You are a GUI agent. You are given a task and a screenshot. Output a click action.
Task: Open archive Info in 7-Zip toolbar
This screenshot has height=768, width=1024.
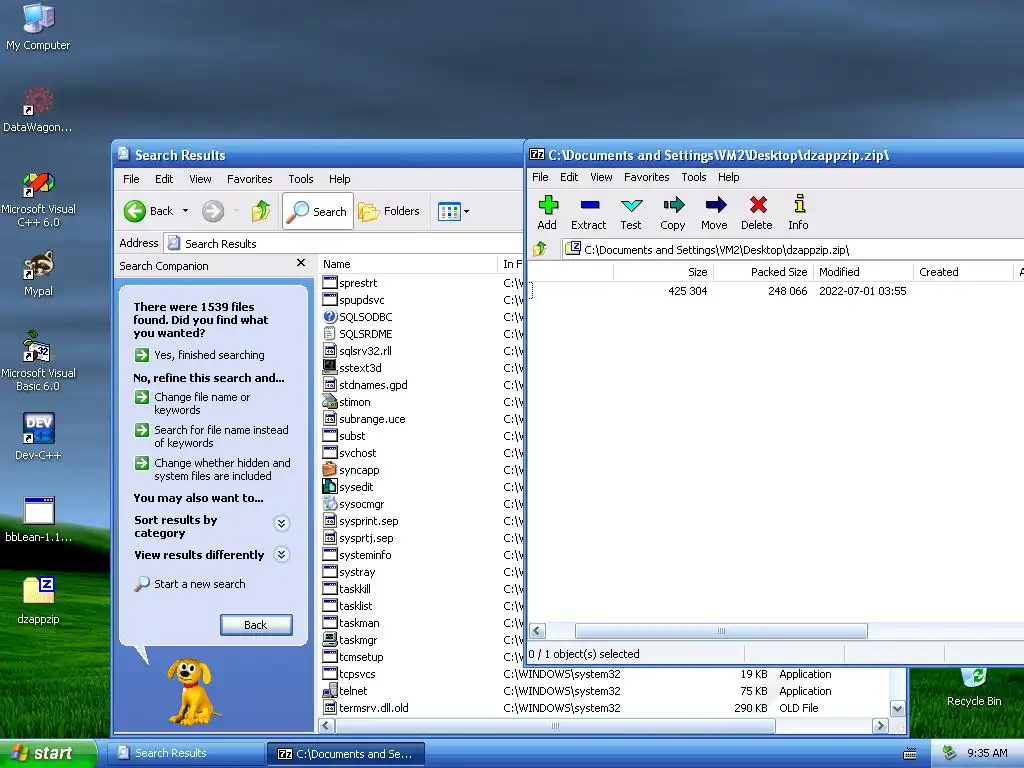798,213
